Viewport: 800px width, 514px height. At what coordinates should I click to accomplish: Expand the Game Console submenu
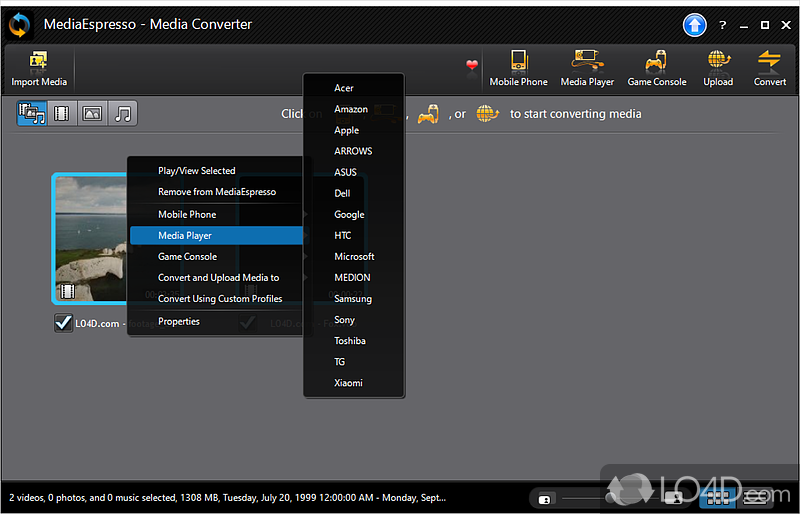[x=216, y=256]
